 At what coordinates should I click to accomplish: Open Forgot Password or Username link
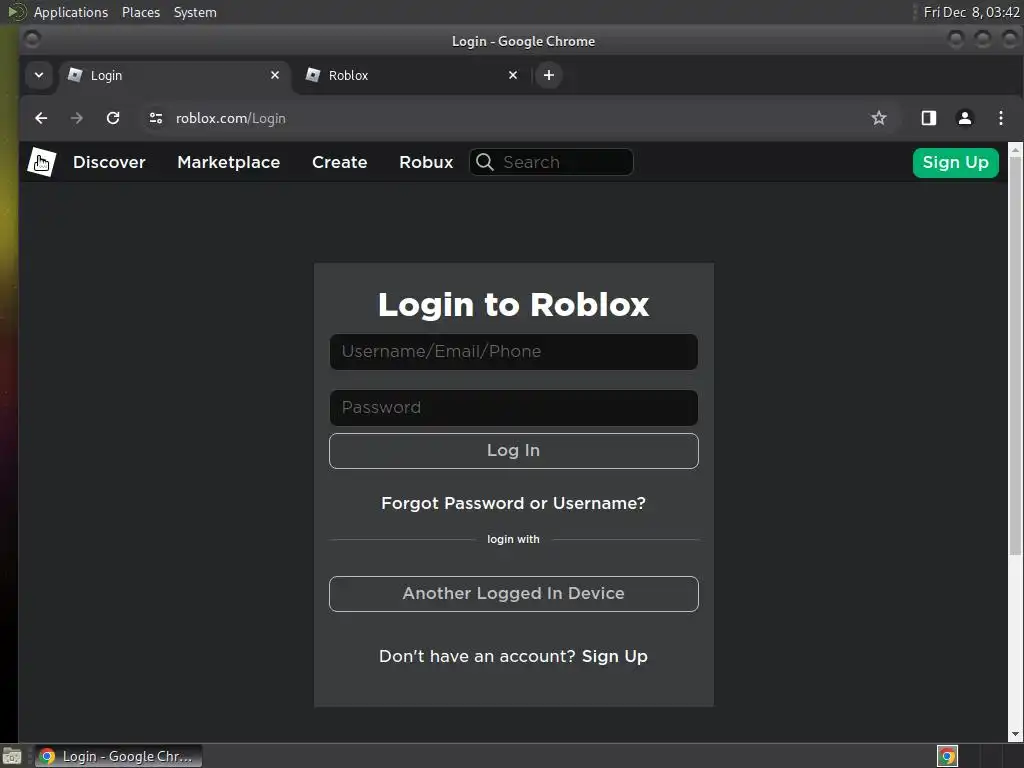(x=513, y=504)
